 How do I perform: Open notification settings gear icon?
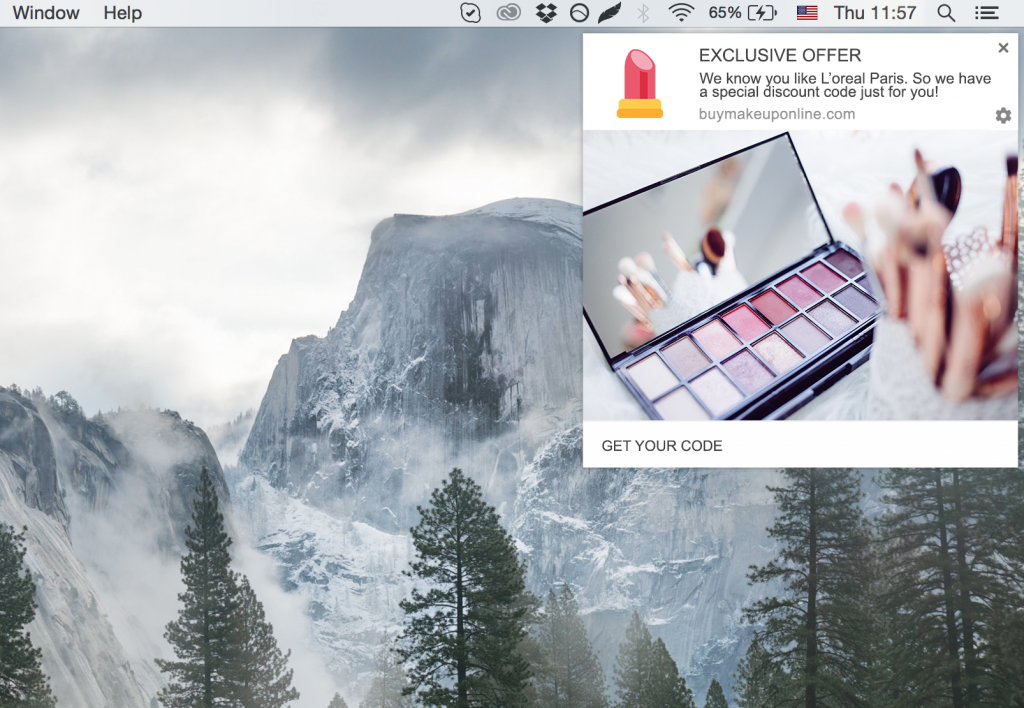(1003, 116)
